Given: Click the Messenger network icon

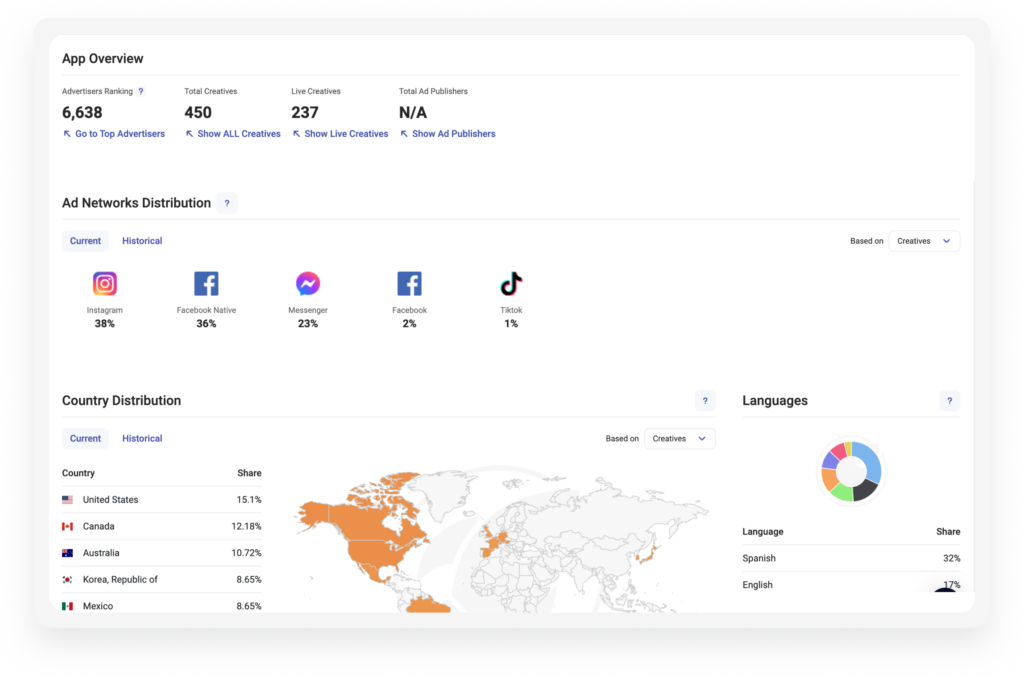Looking at the screenshot, I should tap(308, 283).
